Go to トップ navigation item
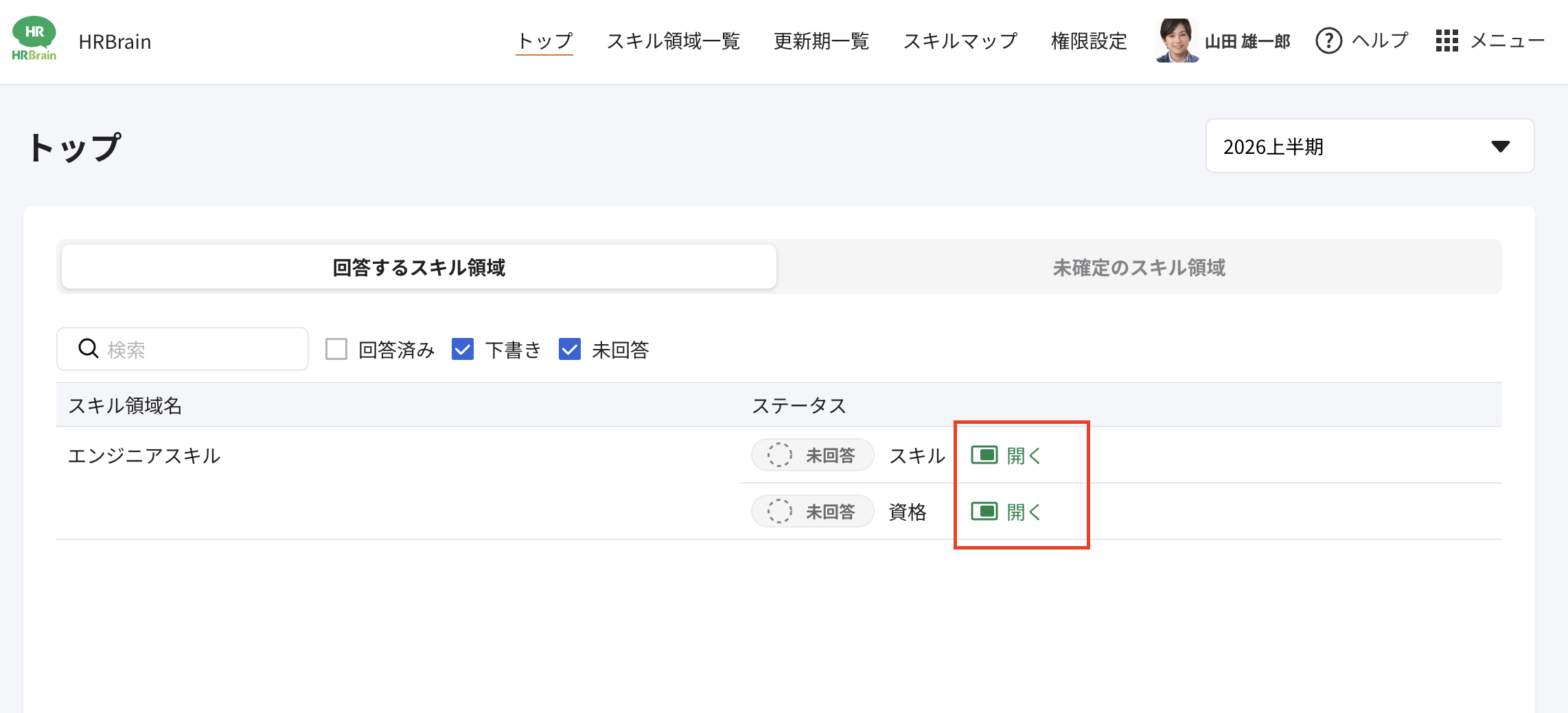This screenshot has height=713, width=1568. point(544,41)
